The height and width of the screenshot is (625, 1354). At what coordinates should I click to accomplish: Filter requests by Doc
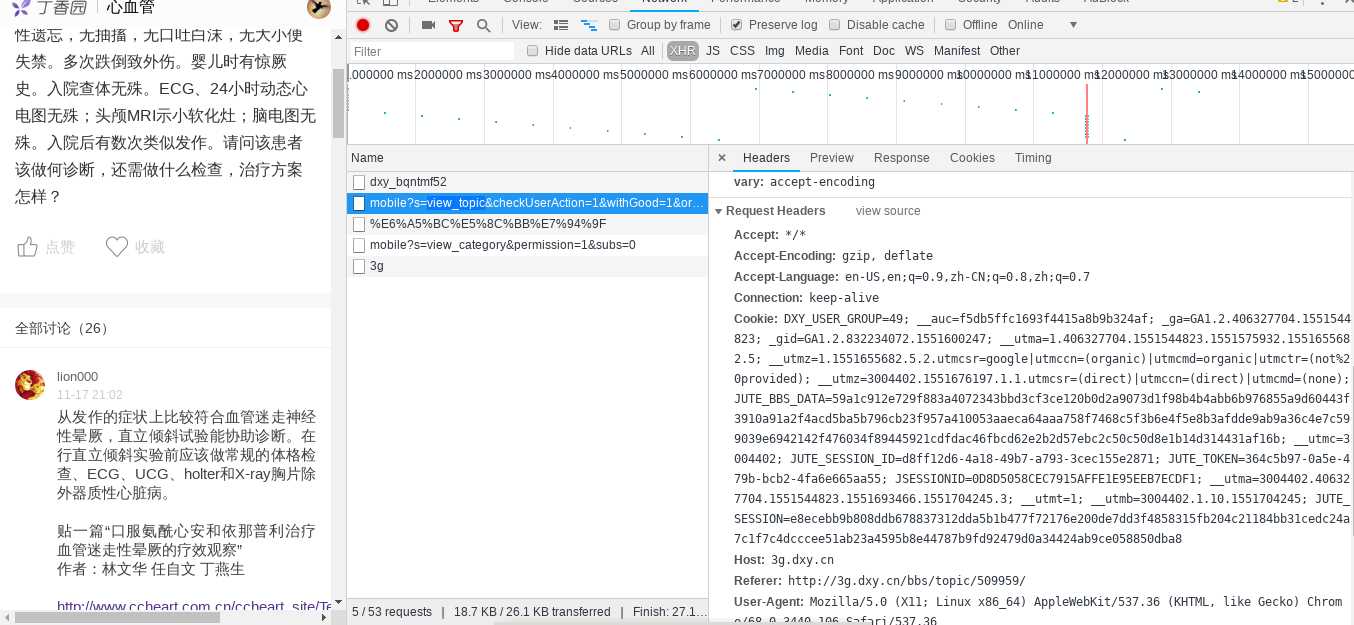pos(884,51)
